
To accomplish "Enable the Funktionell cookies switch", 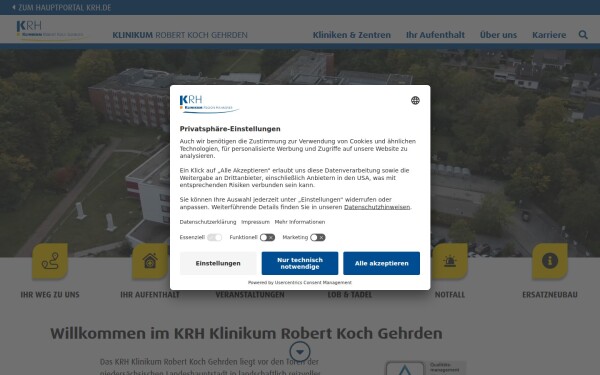I will coord(267,238).
